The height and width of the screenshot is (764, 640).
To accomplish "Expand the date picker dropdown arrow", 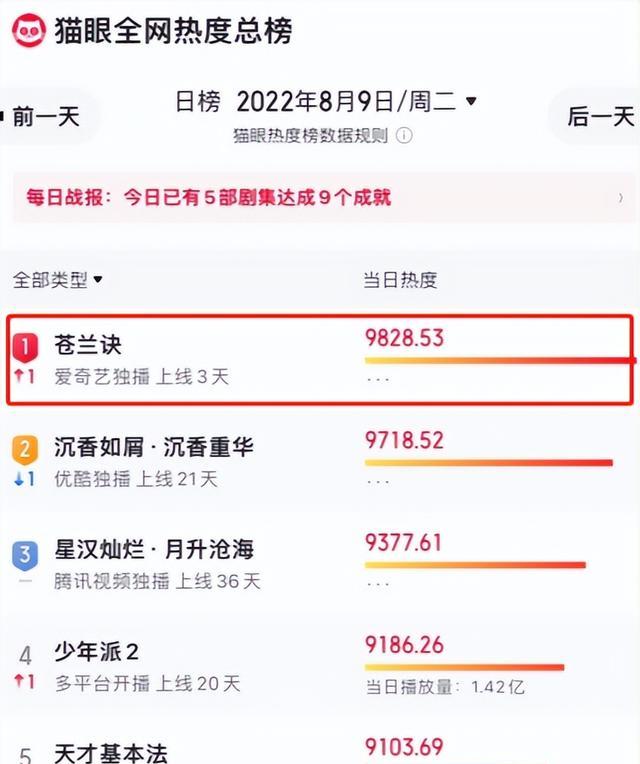I will [471, 101].
